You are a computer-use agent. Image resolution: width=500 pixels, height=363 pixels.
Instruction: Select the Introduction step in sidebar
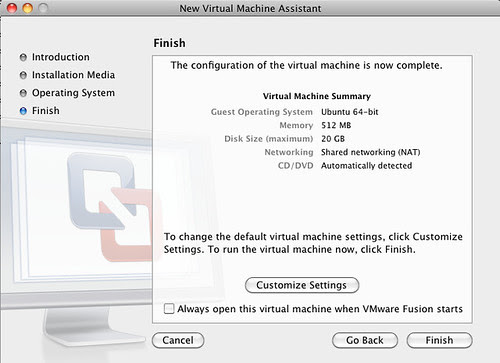(60, 57)
